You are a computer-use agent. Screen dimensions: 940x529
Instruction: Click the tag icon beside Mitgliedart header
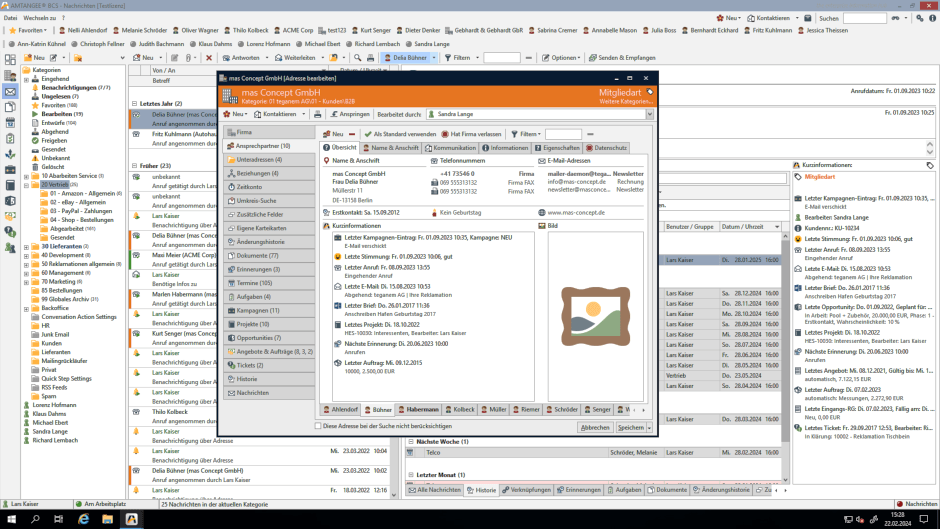tap(650, 92)
